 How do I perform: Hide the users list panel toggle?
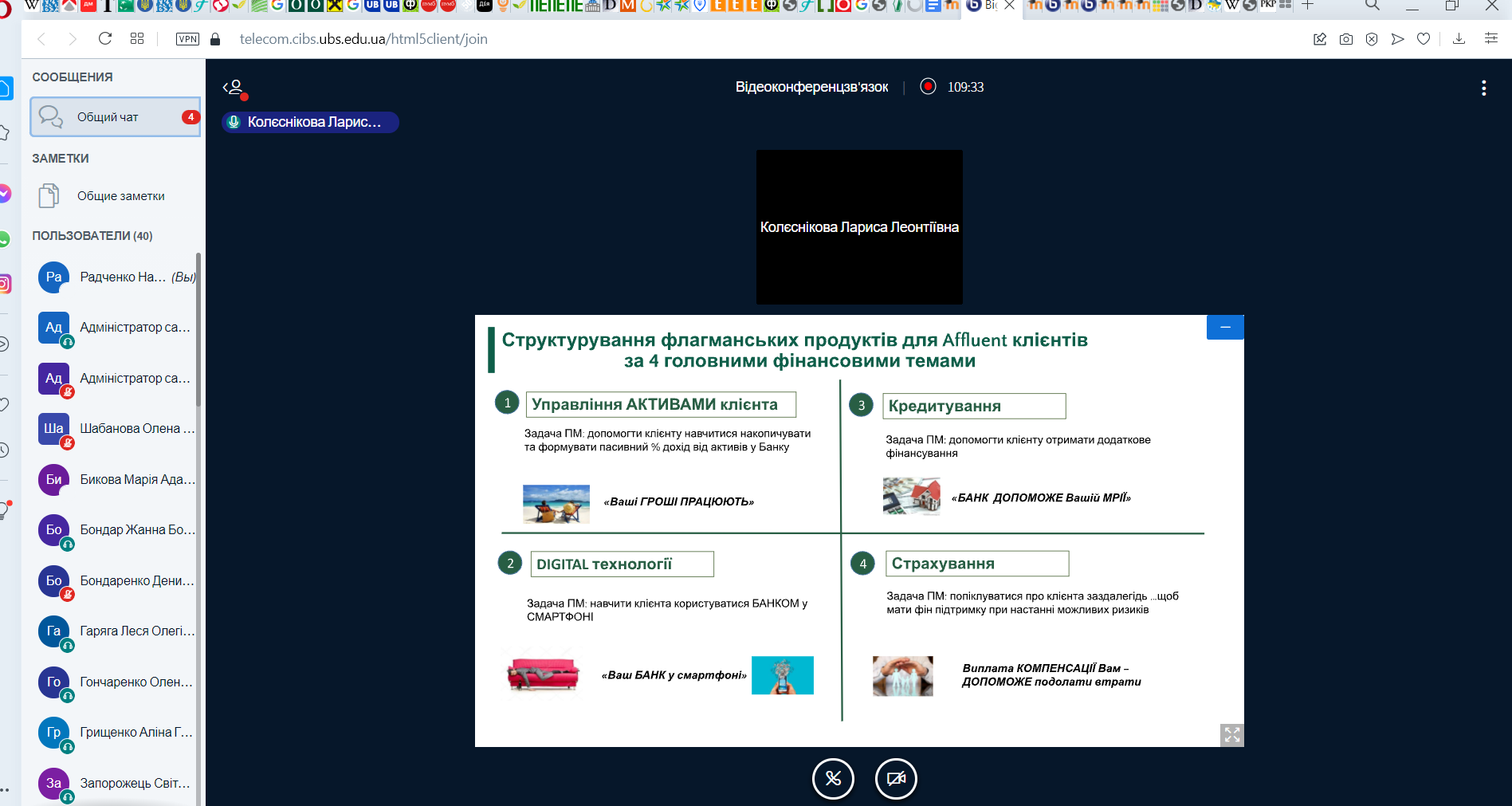[234, 88]
